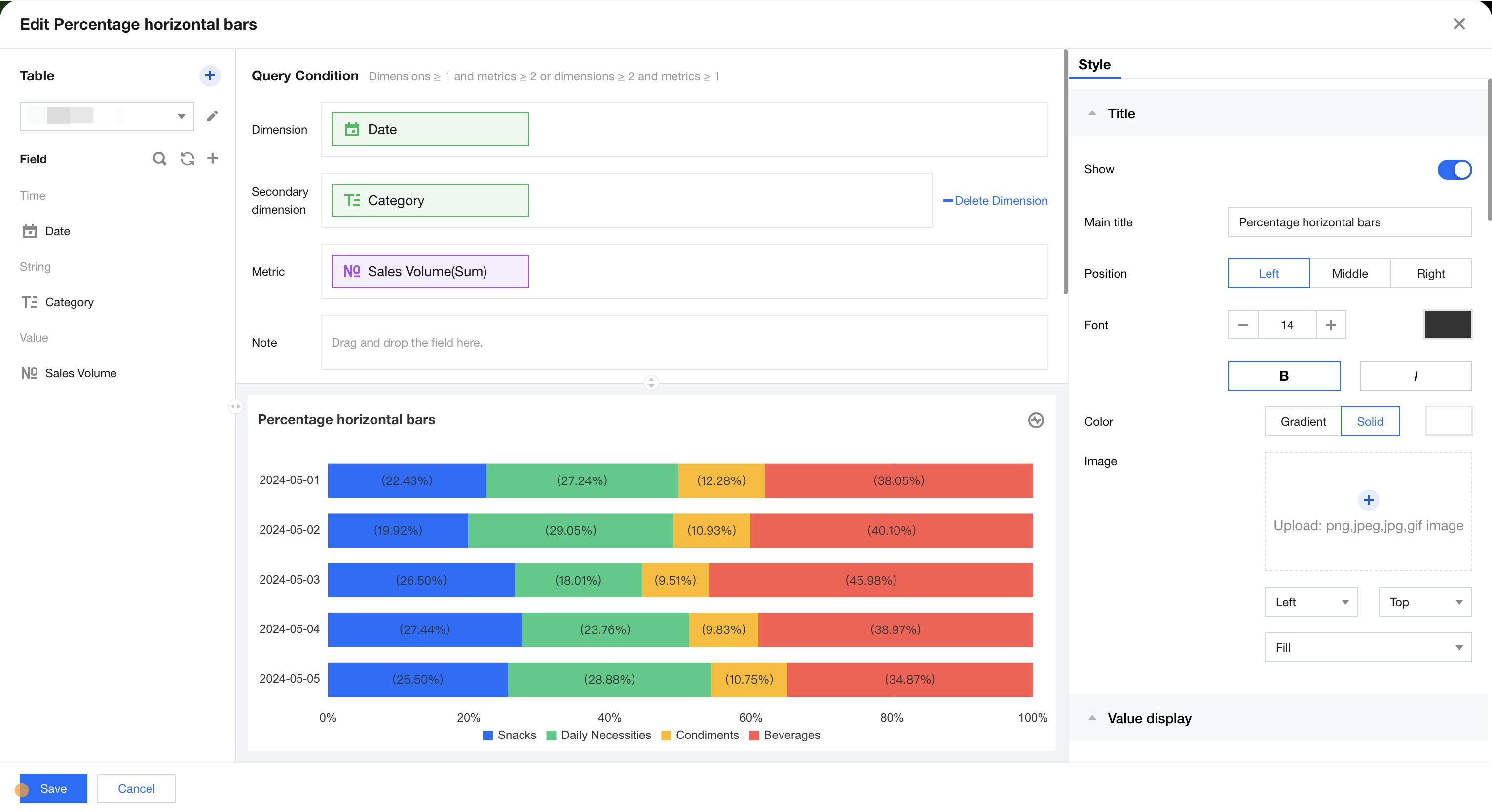Screen dimensions: 1492x812
Task: Click the refresh fields icon
Action: [x=187, y=159]
